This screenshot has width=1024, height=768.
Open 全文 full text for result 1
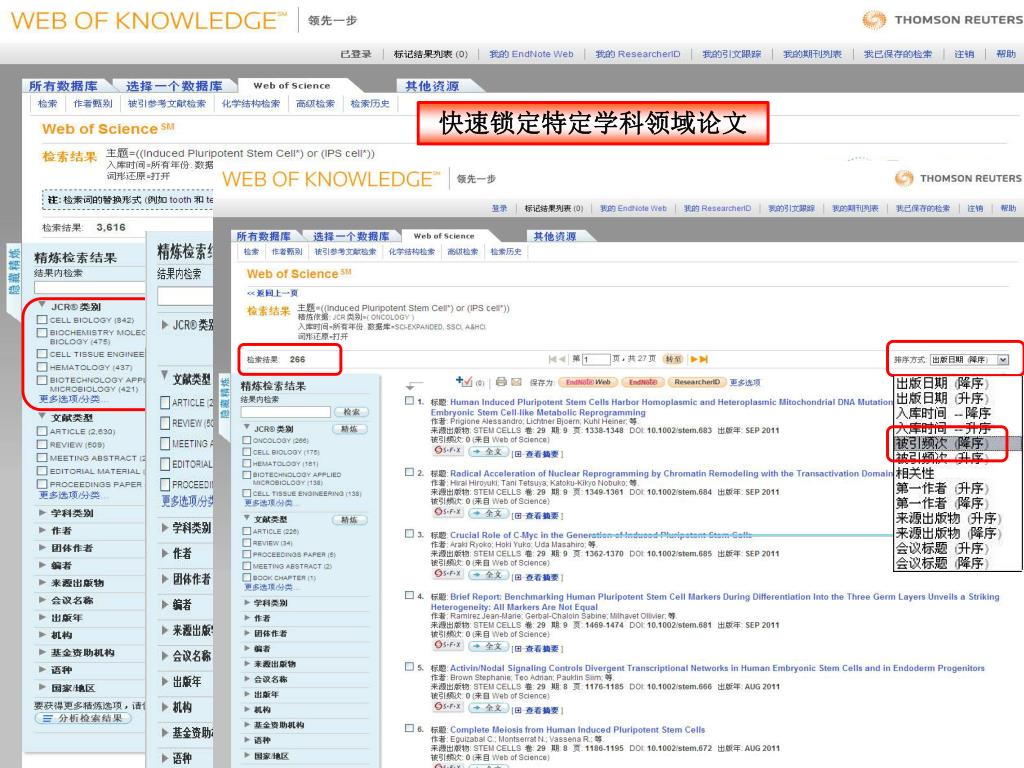487,451
